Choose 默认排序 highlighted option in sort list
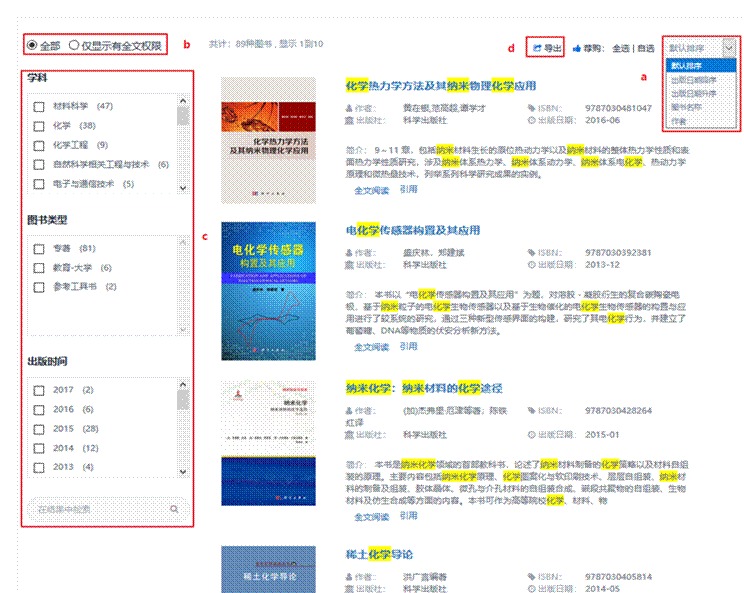The image size is (744, 593). pyautogui.click(x=701, y=65)
